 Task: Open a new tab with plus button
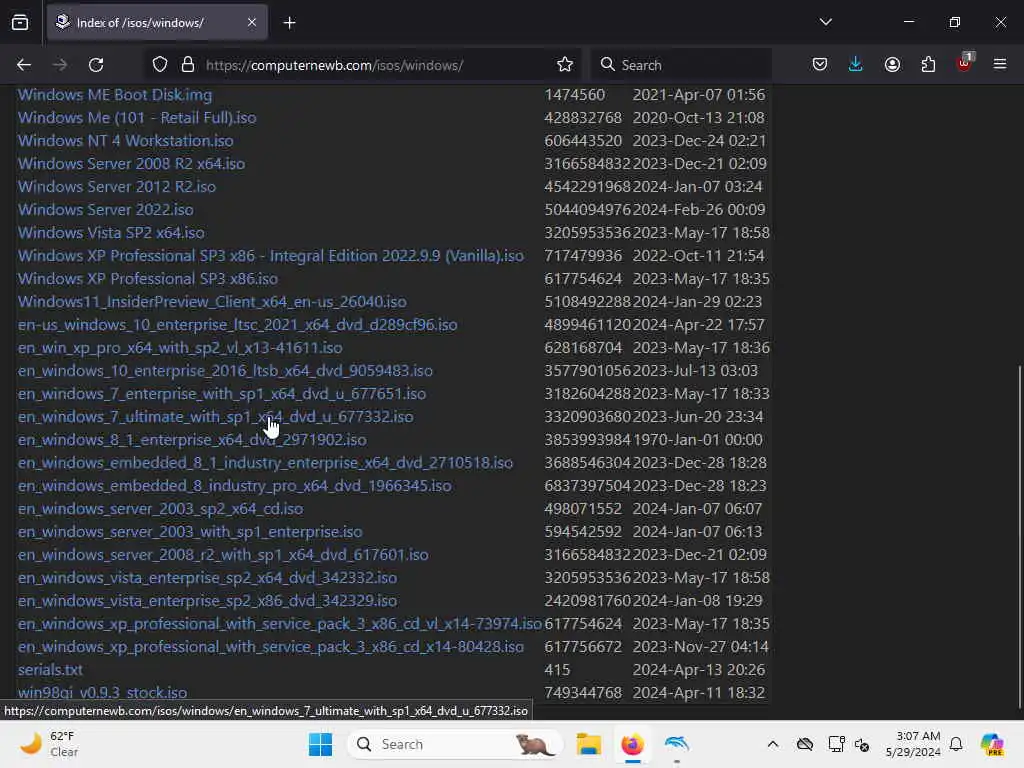click(x=289, y=23)
